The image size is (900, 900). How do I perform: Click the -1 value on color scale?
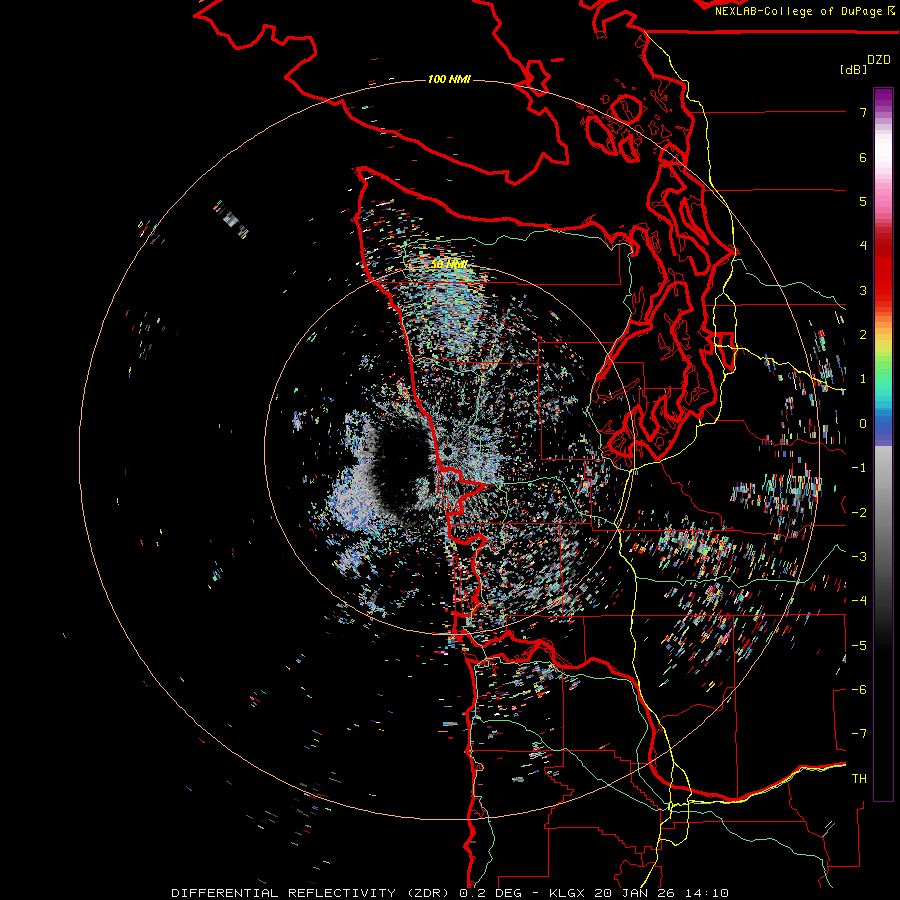pos(859,468)
